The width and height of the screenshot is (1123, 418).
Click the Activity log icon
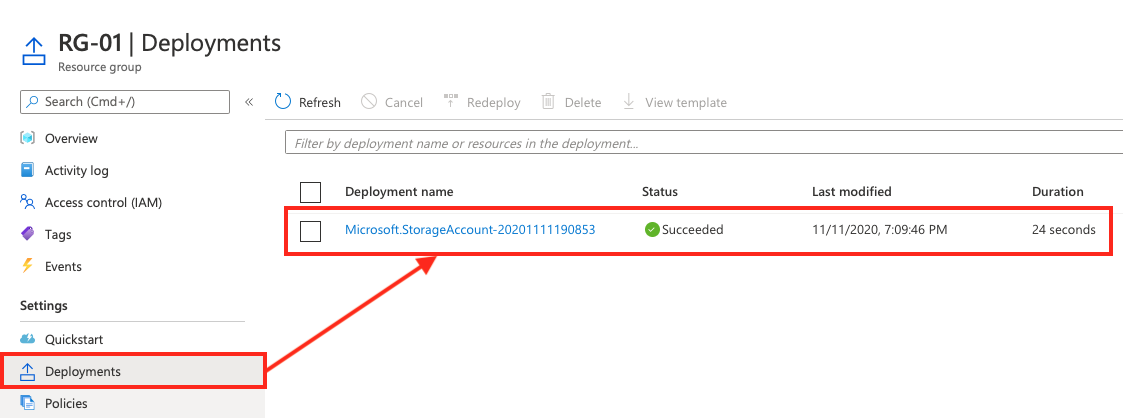28,170
